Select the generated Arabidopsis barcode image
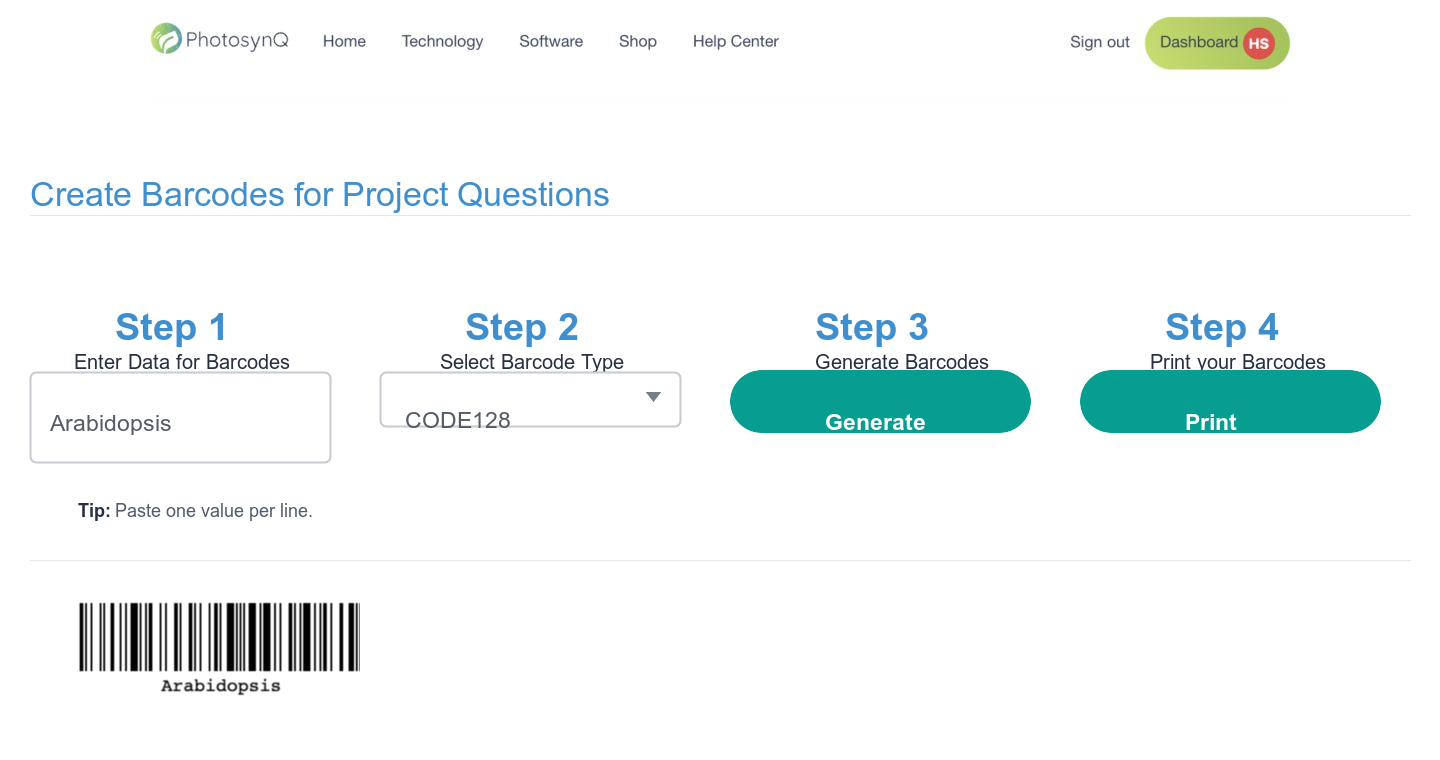1440x760 pixels. [x=220, y=648]
